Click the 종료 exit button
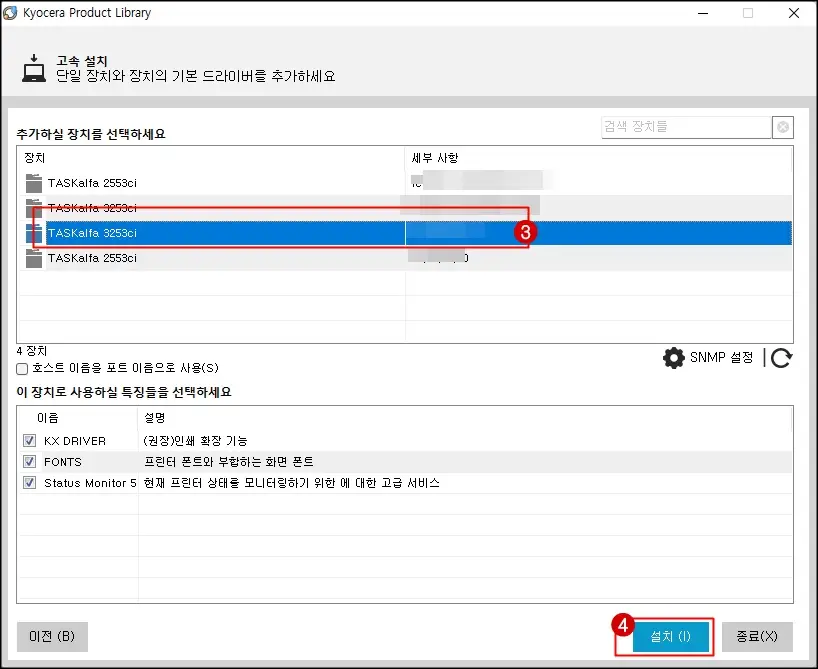818x669 pixels. [x=753, y=637]
